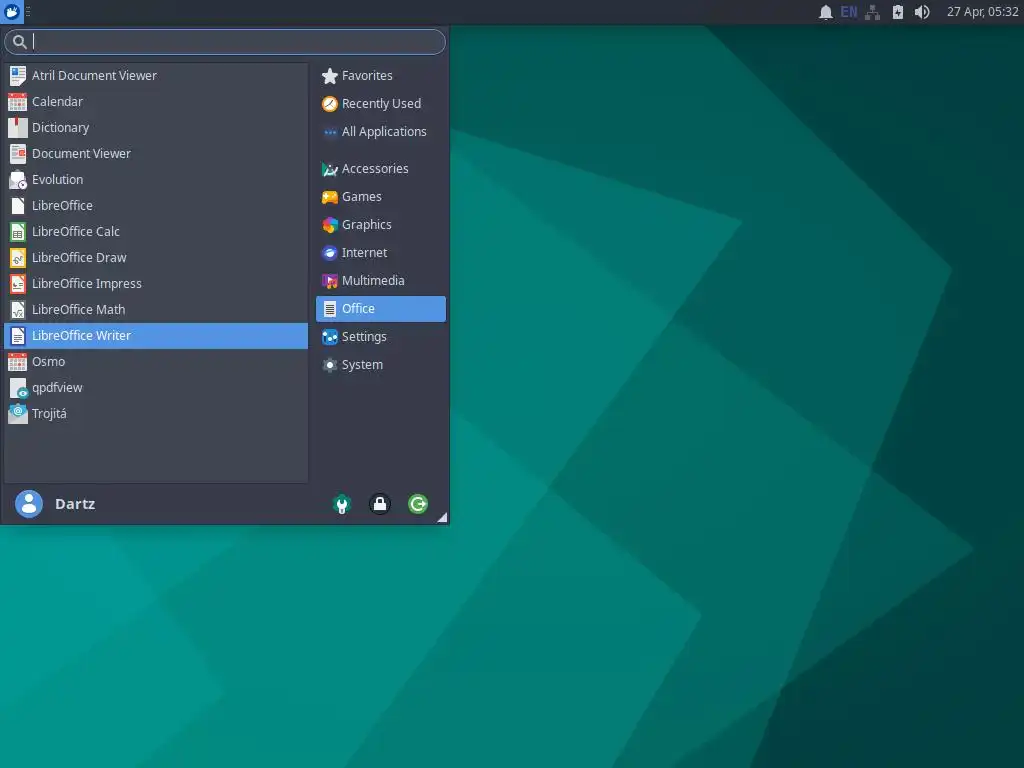Image resolution: width=1024 pixels, height=768 pixels.
Task: Launch LibreOffice Calc icon
Action: point(18,232)
